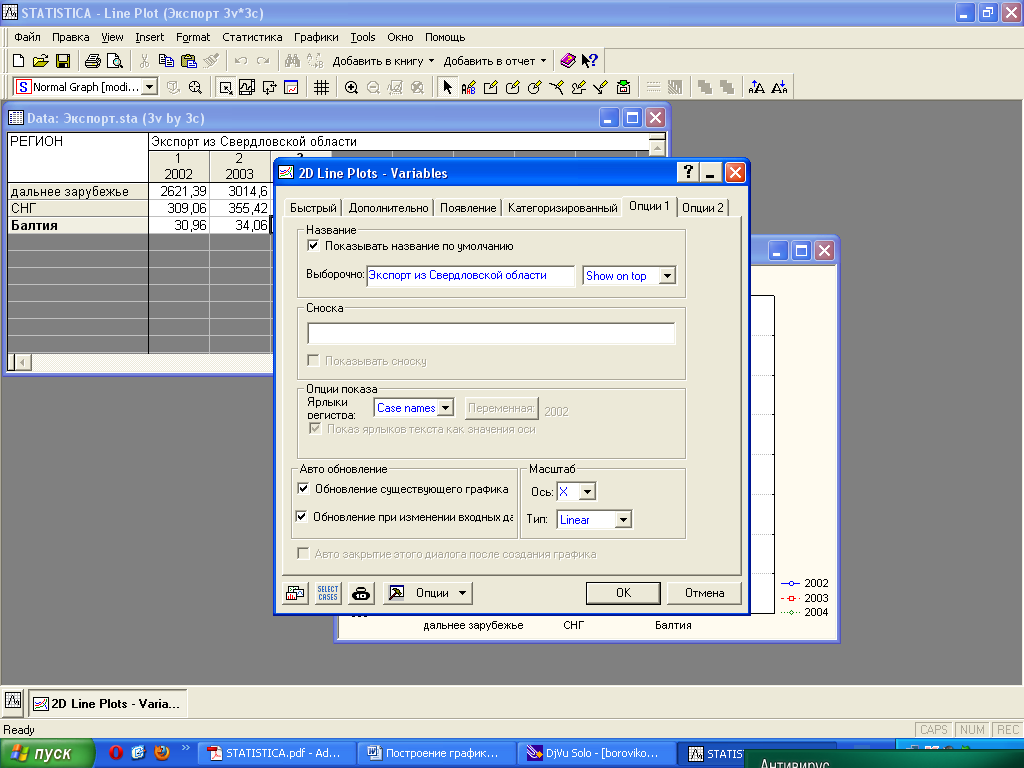Open the Ось X axis dropdown
The width and height of the screenshot is (1024, 768).
[x=588, y=491]
